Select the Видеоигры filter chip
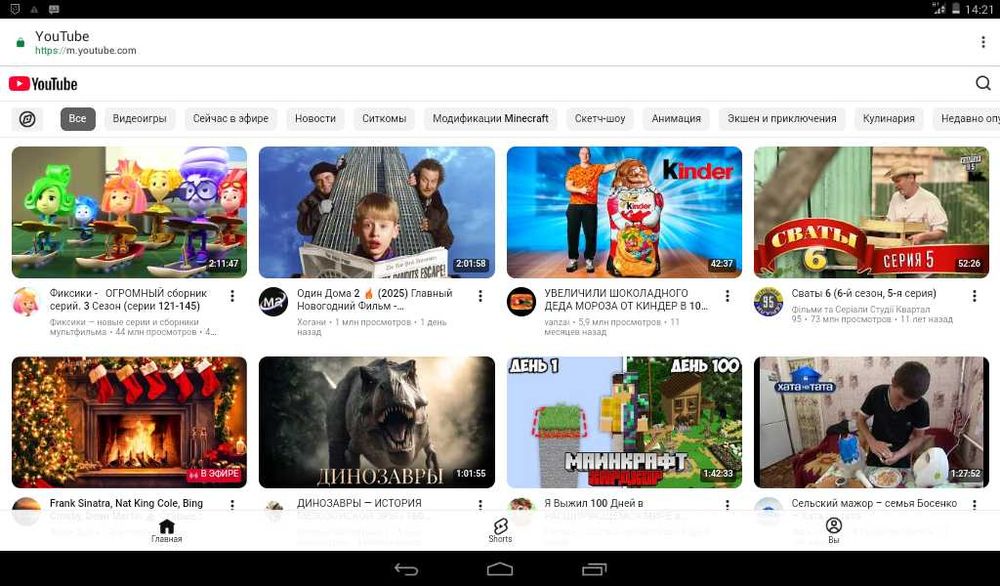This screenshot has height=586, width=1000. 140,119
